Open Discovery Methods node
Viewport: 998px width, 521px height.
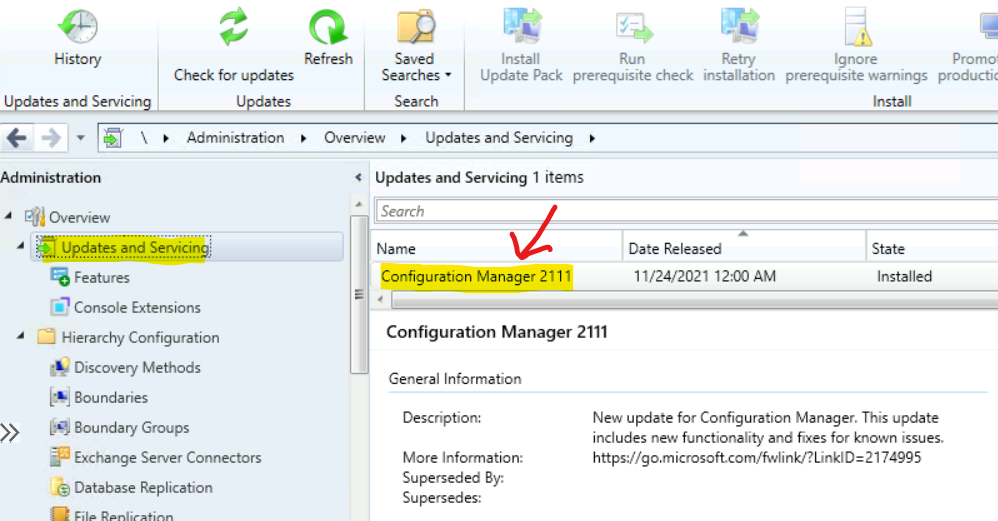tap(137, 367)
